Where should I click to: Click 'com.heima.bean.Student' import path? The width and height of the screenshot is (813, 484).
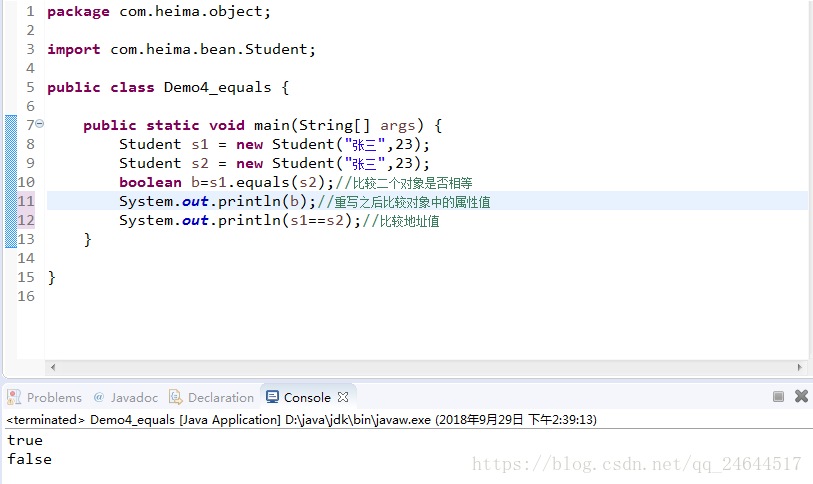click(208, 49)
